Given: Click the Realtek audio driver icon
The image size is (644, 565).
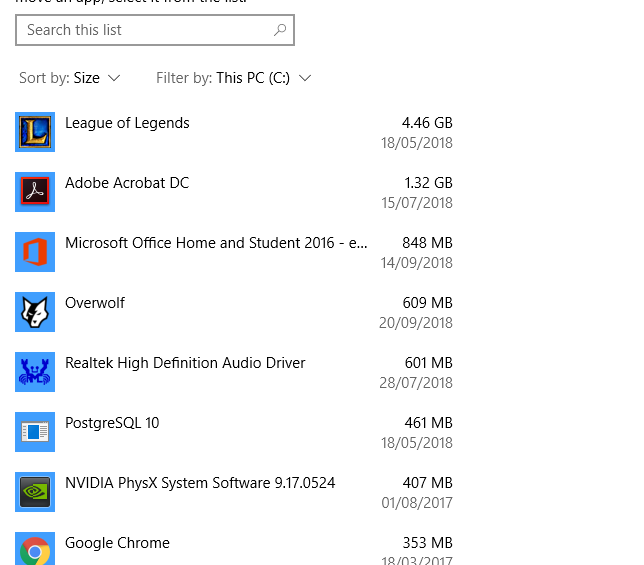Looking at the screenshot, I should [35, 372].
